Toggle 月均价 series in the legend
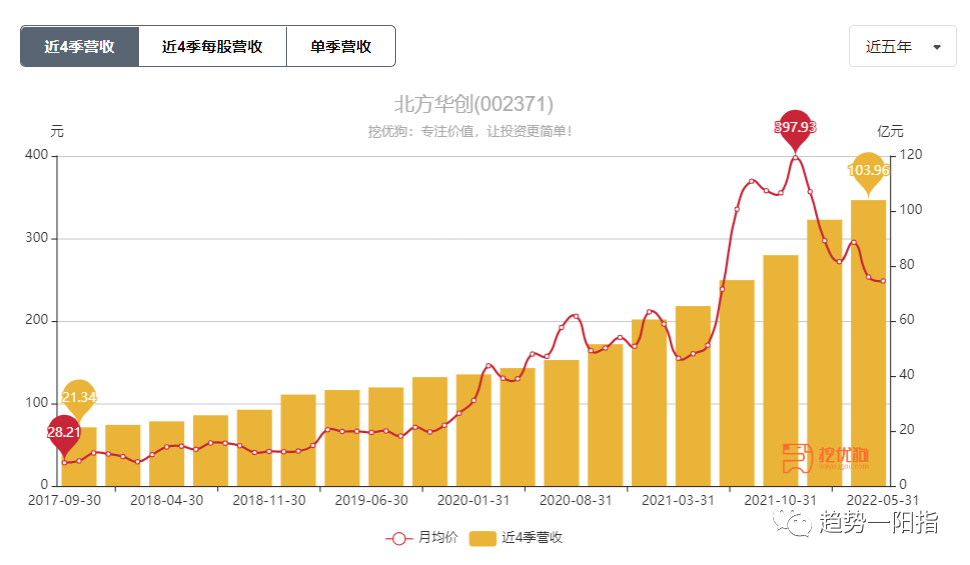 (x=421, y=538)
